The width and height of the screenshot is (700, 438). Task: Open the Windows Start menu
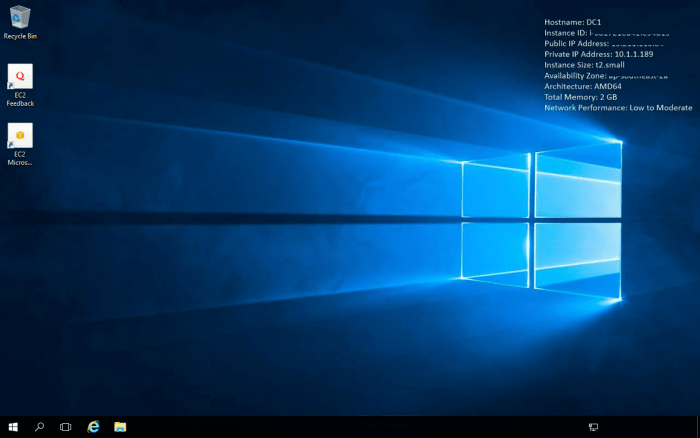click(13, 427)
